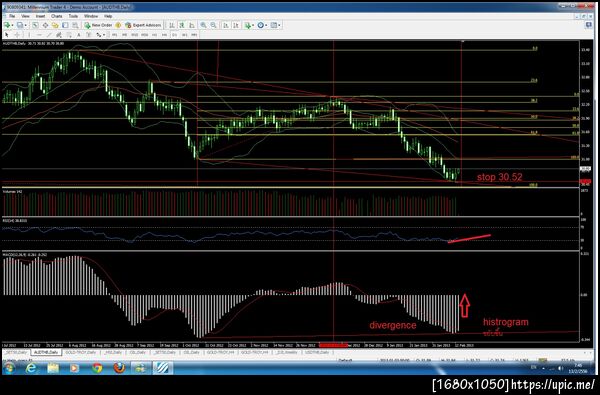Expand the New Chart dropdown arrow

[x=12, y=25]
